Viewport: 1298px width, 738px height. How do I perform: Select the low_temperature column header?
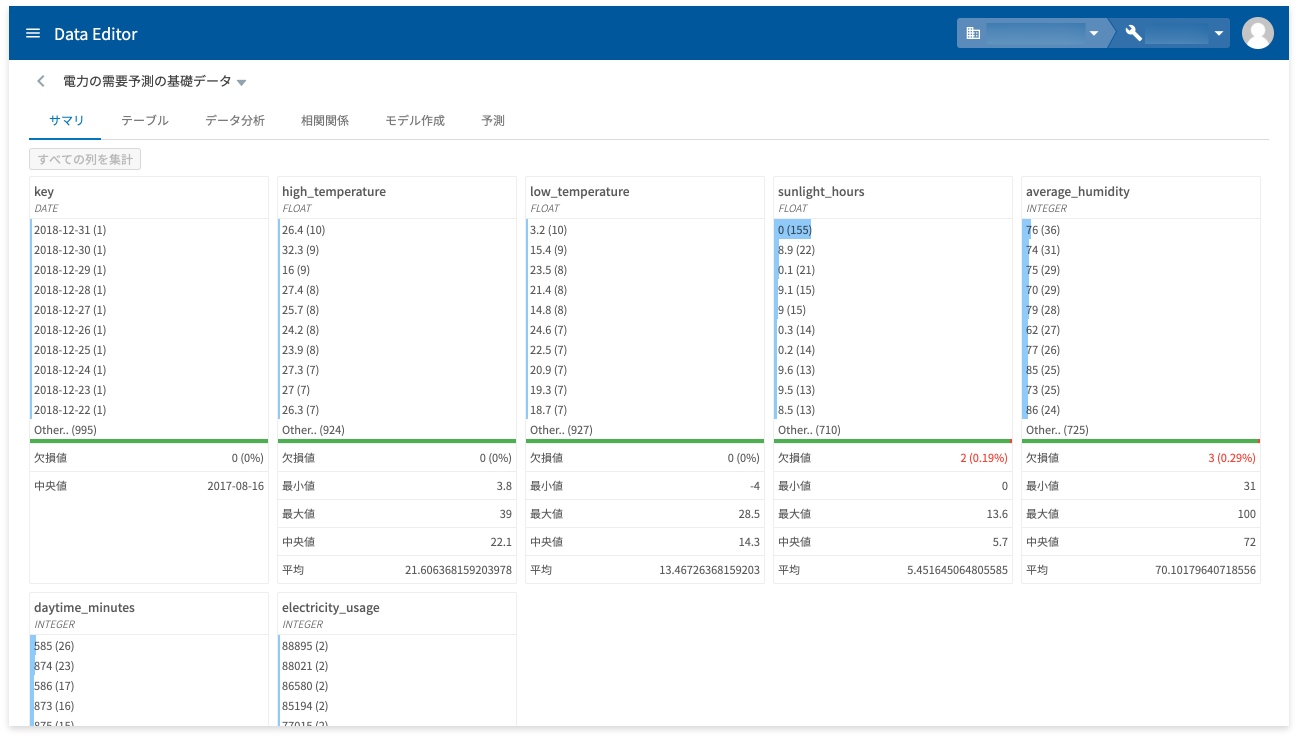point(580,191)
